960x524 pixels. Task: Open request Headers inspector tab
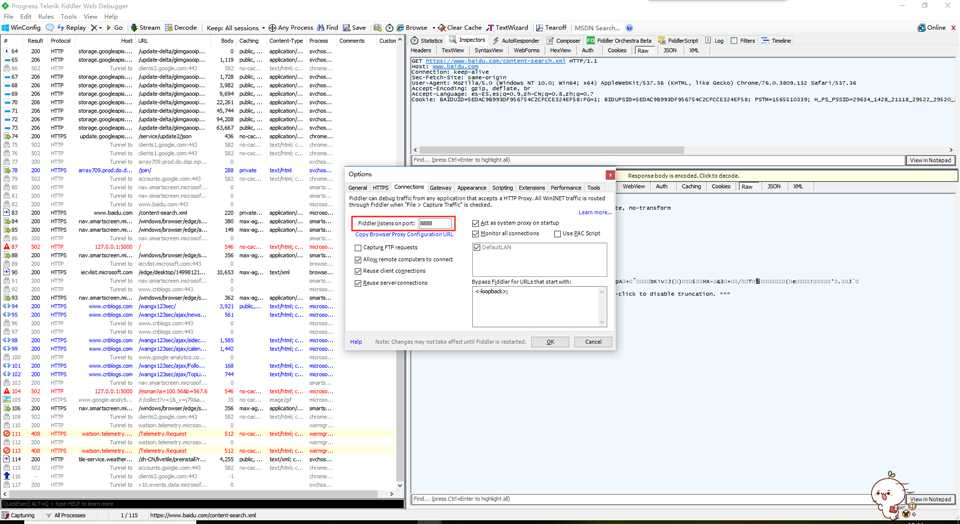(x=421, y=50)
